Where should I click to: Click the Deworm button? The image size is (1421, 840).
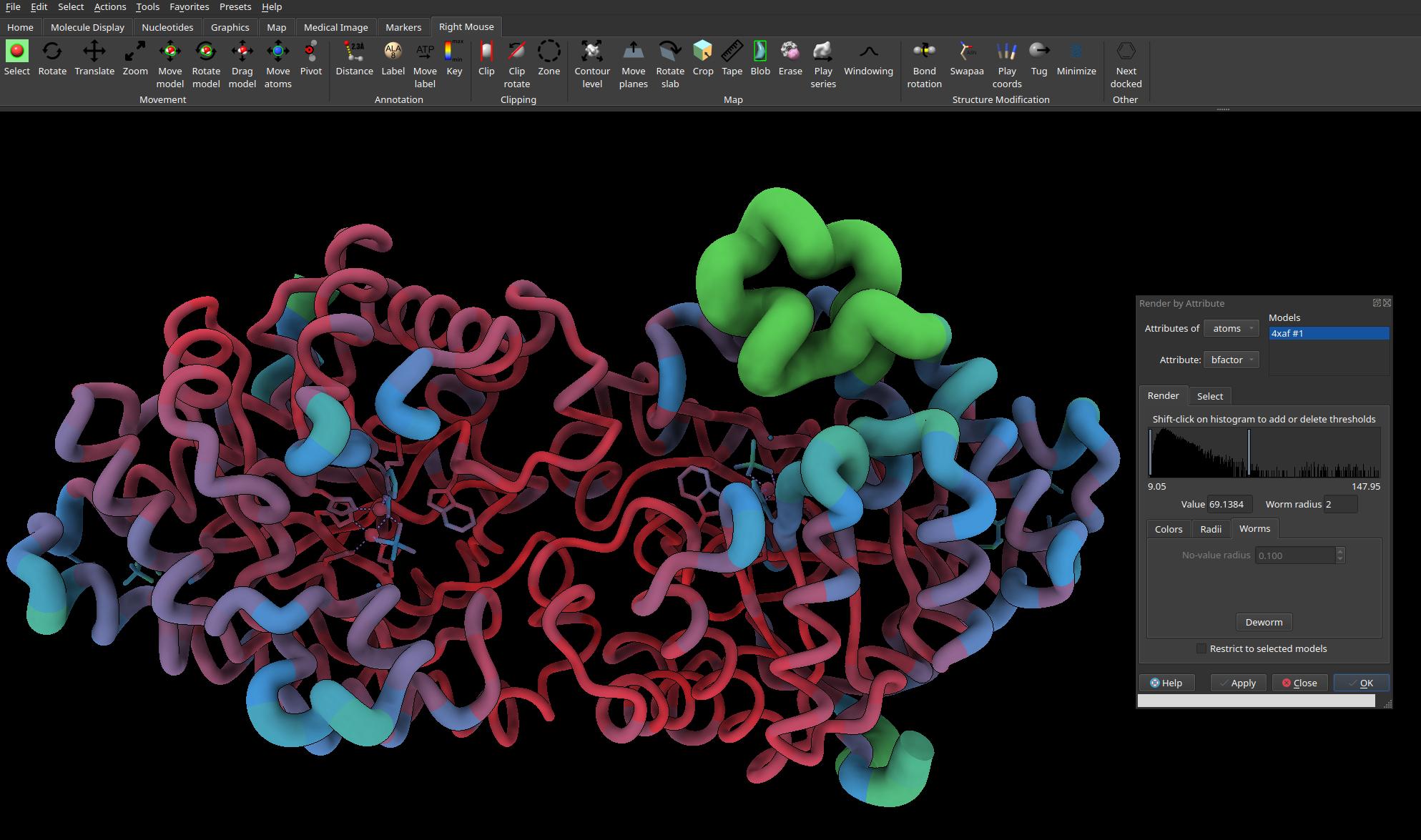(x=1264, y=622)
